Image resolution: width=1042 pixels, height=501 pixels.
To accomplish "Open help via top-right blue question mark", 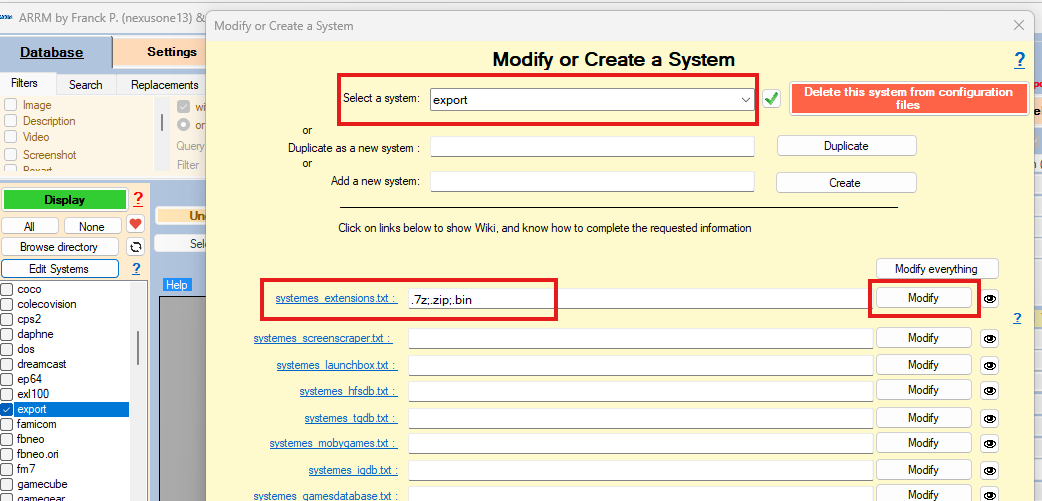I will click(x=1019, y=60).
